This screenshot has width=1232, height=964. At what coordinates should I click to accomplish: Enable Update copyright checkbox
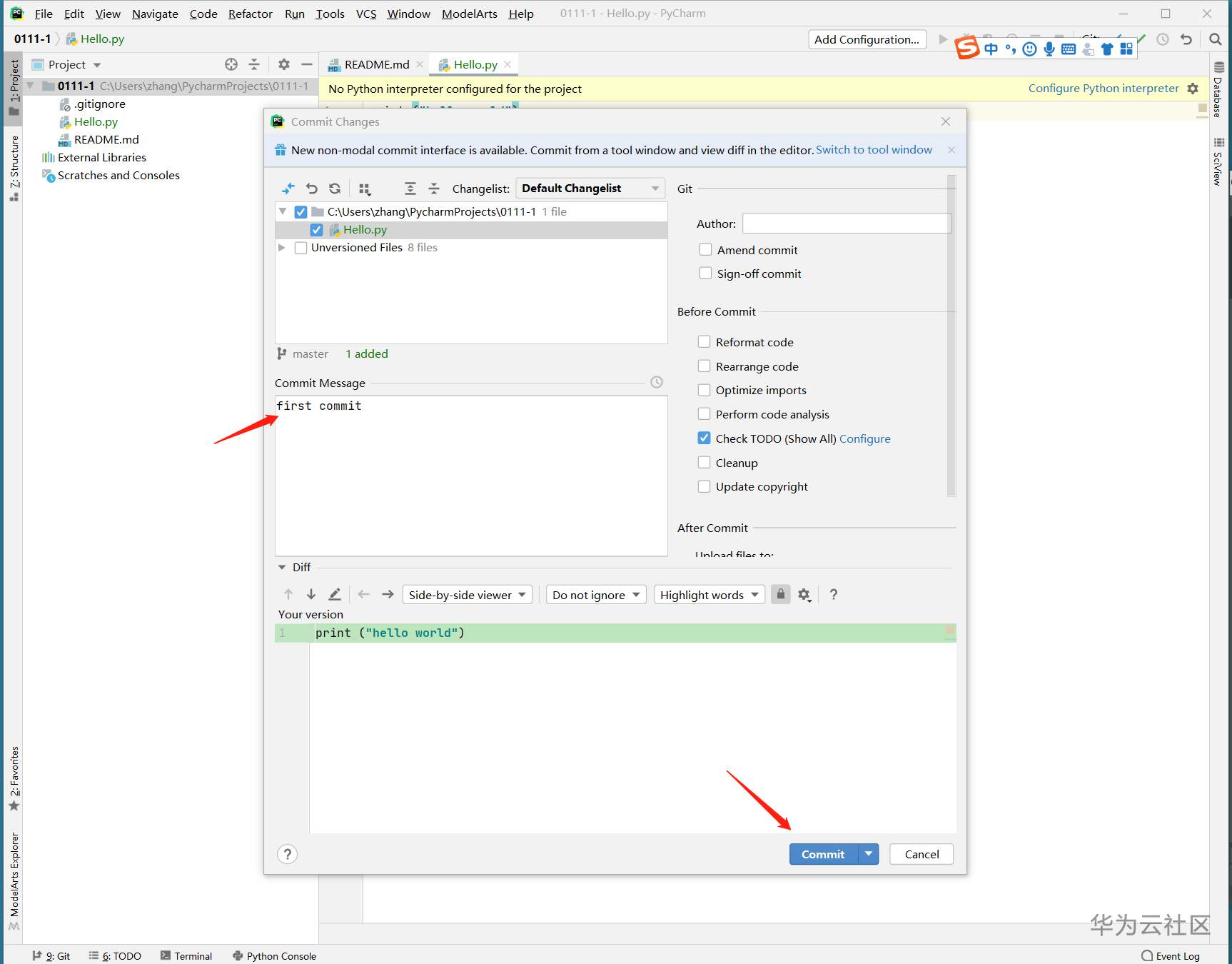pyautogui.click(x=704, y=486)
